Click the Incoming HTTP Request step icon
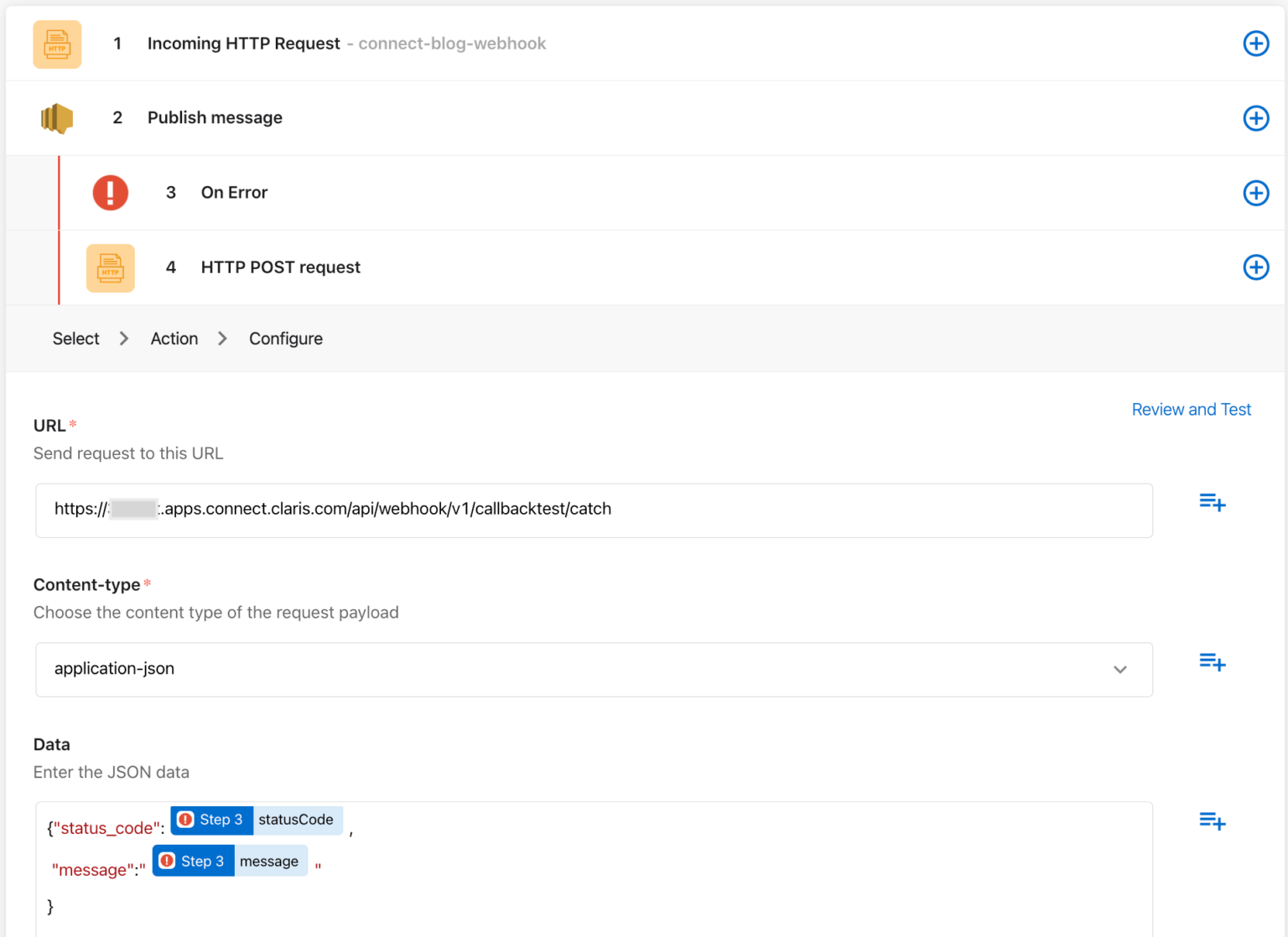The image size is (1288, 937). 57,44
